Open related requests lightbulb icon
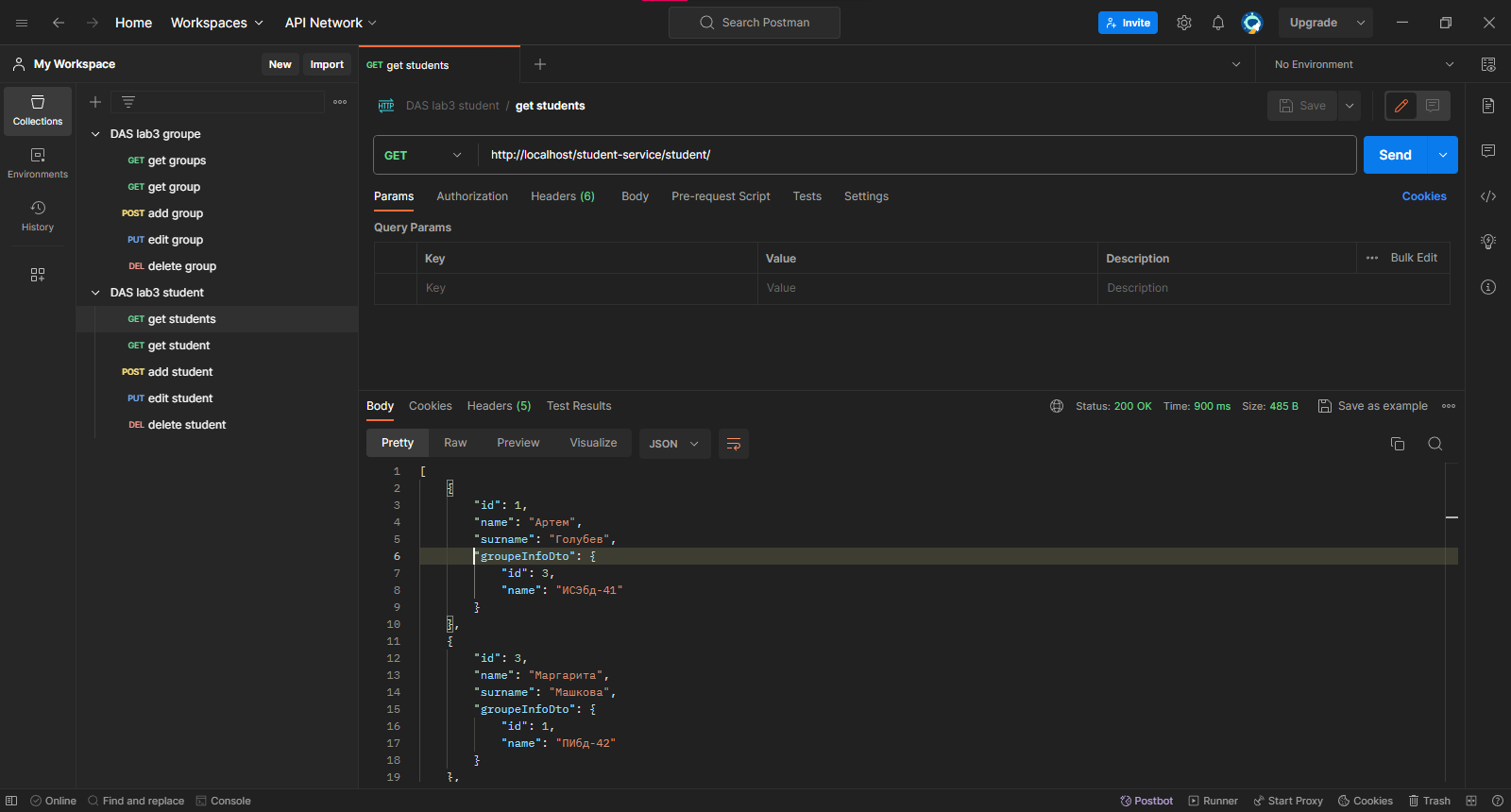This screenshot has width=1511, height=812. (x=1488, y=242)
